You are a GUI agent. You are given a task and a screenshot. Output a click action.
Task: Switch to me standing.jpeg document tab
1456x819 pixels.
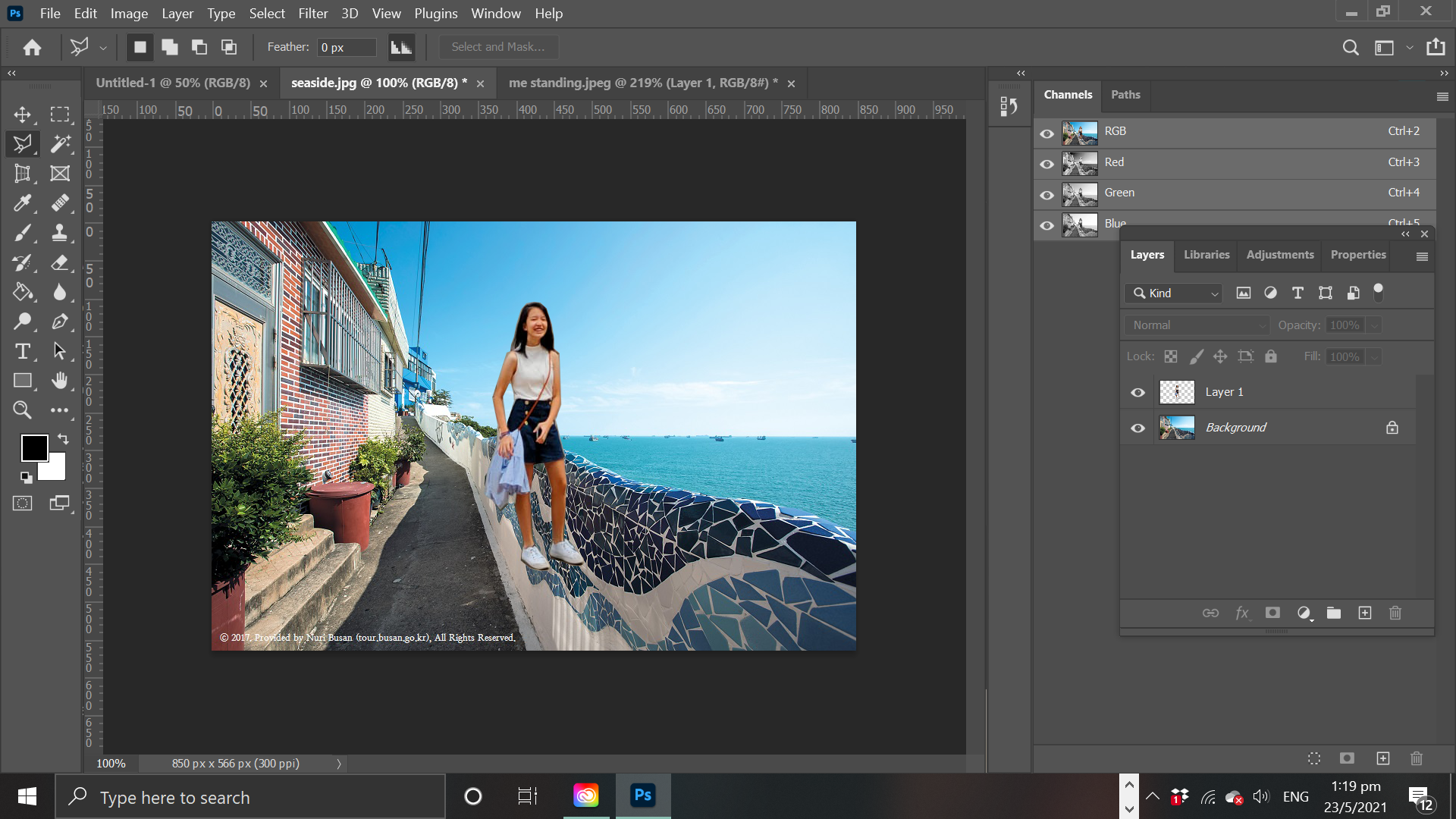click(x=642, y=83)
